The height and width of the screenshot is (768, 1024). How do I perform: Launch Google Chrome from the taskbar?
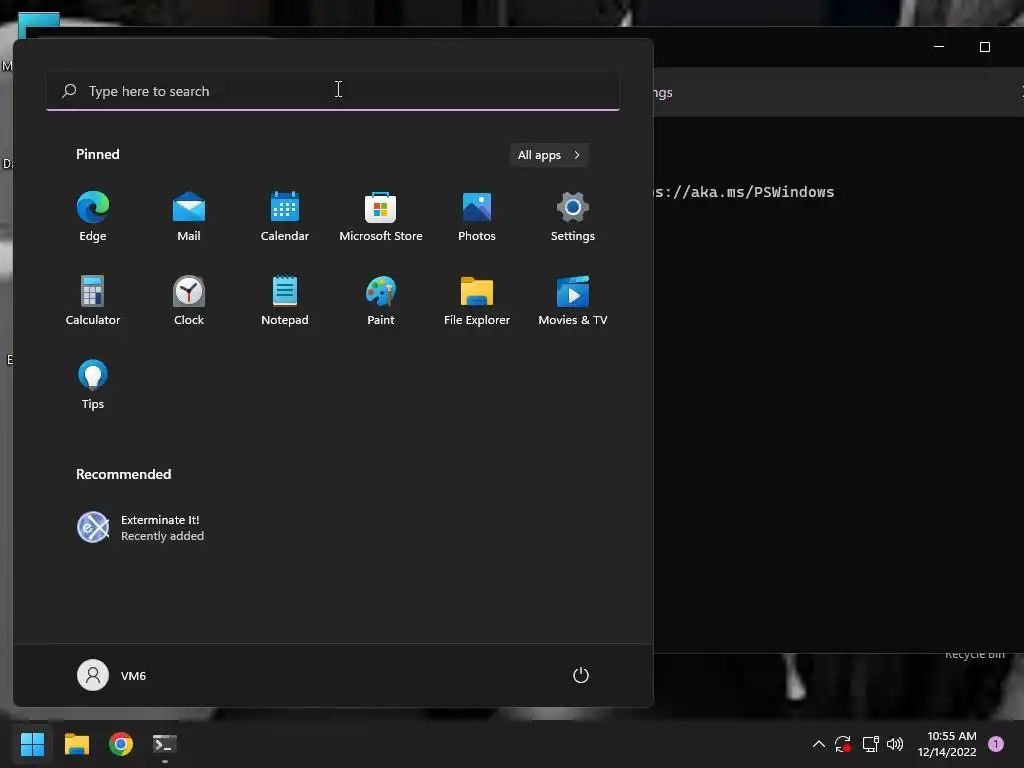(121, 744)
